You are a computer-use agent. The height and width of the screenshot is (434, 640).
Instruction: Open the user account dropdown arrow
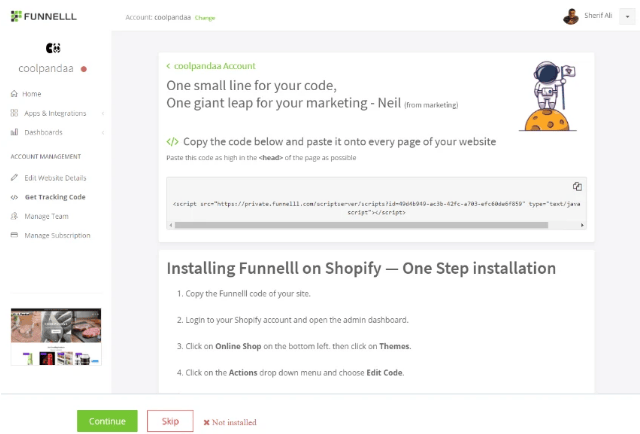627,17
